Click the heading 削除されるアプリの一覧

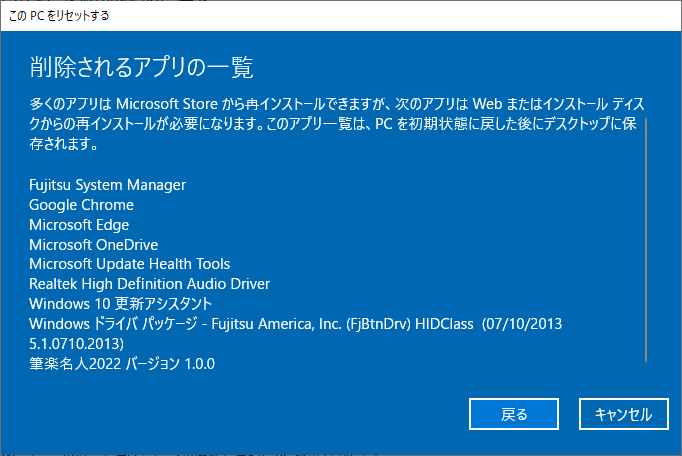141,67
